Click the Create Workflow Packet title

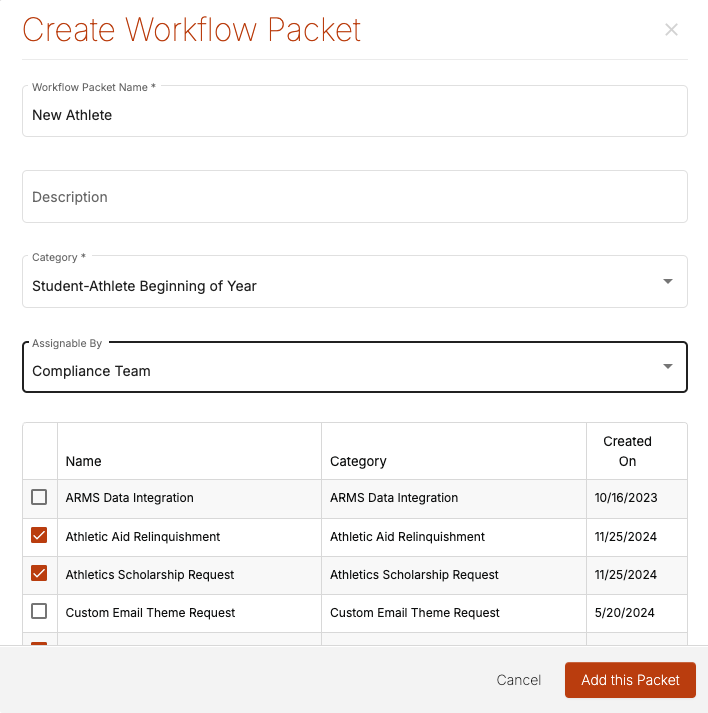[191, 30]
